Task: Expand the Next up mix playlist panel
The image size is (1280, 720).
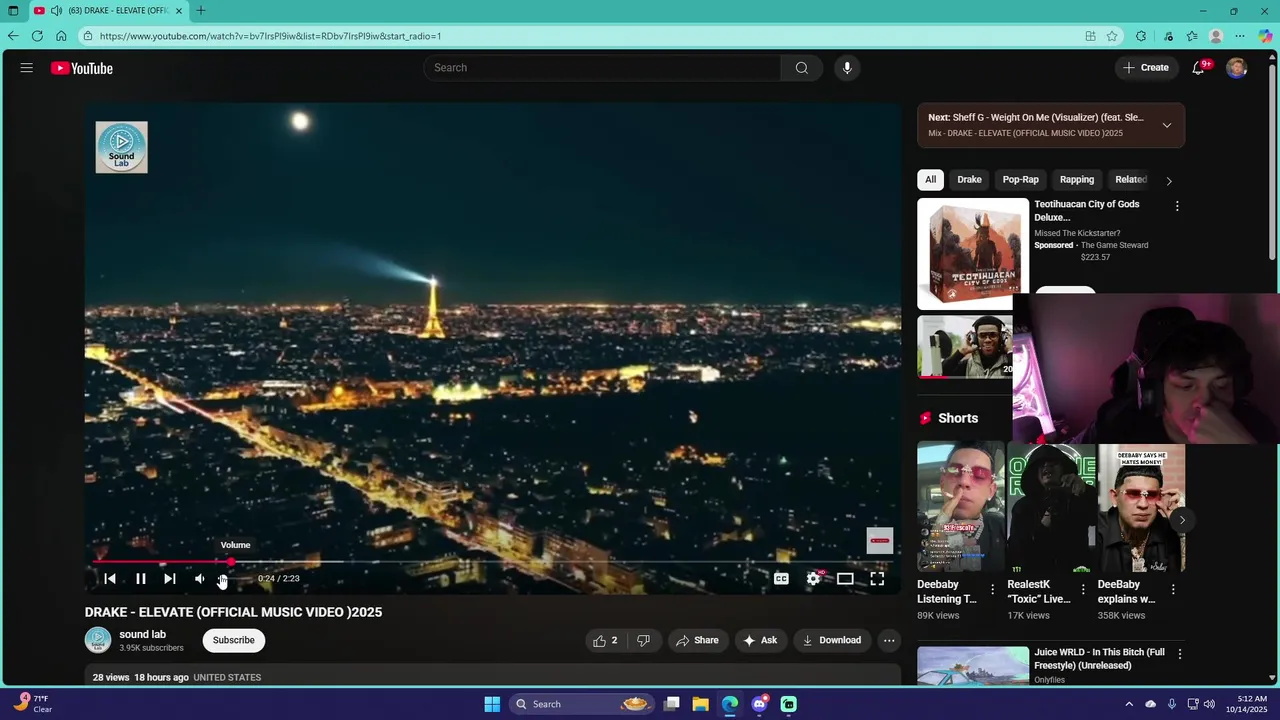Action: point(1166,125)
